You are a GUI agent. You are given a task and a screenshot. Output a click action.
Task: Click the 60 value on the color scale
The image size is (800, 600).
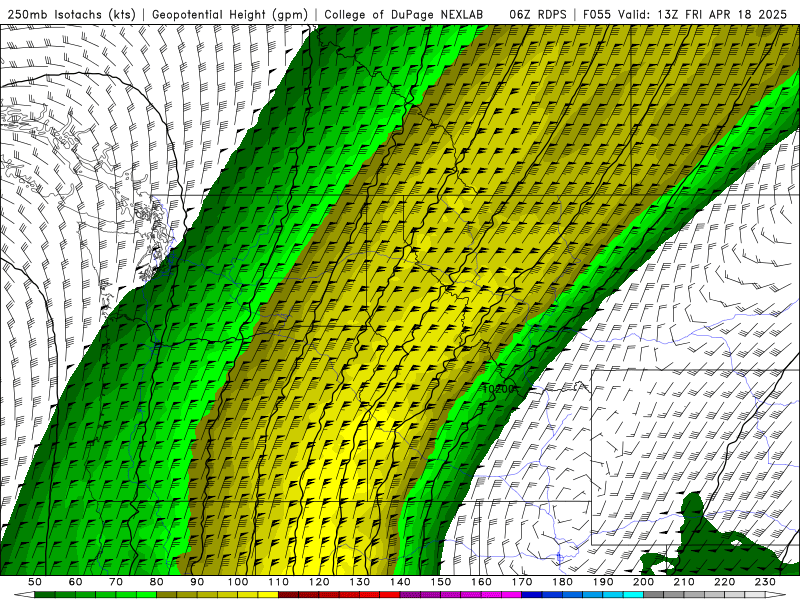(x=76, y=582)
